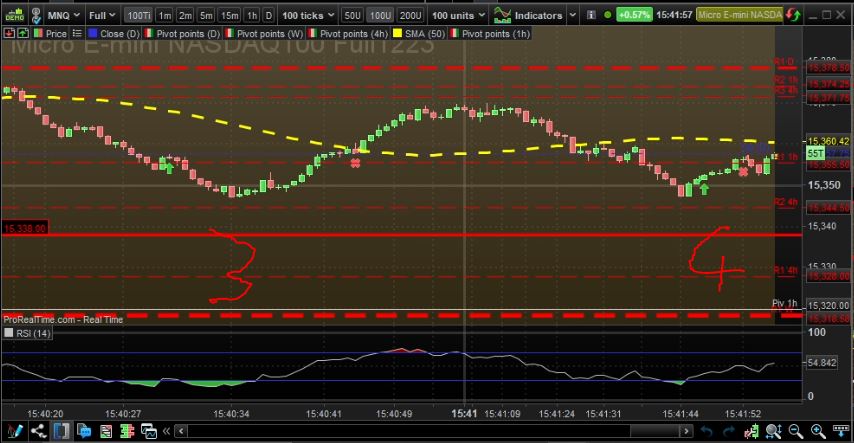
Task: Open the Full session dropdown
Action: click(102, 15)
